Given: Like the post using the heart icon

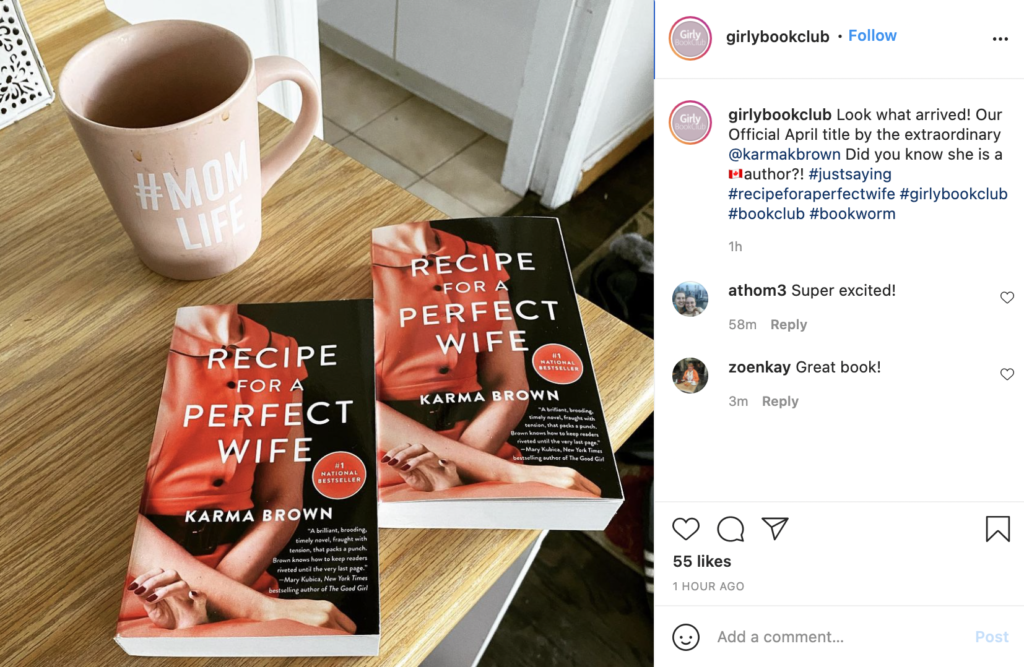Looking at the screenshot, I should pyautogui.click(x=686, y=529).
